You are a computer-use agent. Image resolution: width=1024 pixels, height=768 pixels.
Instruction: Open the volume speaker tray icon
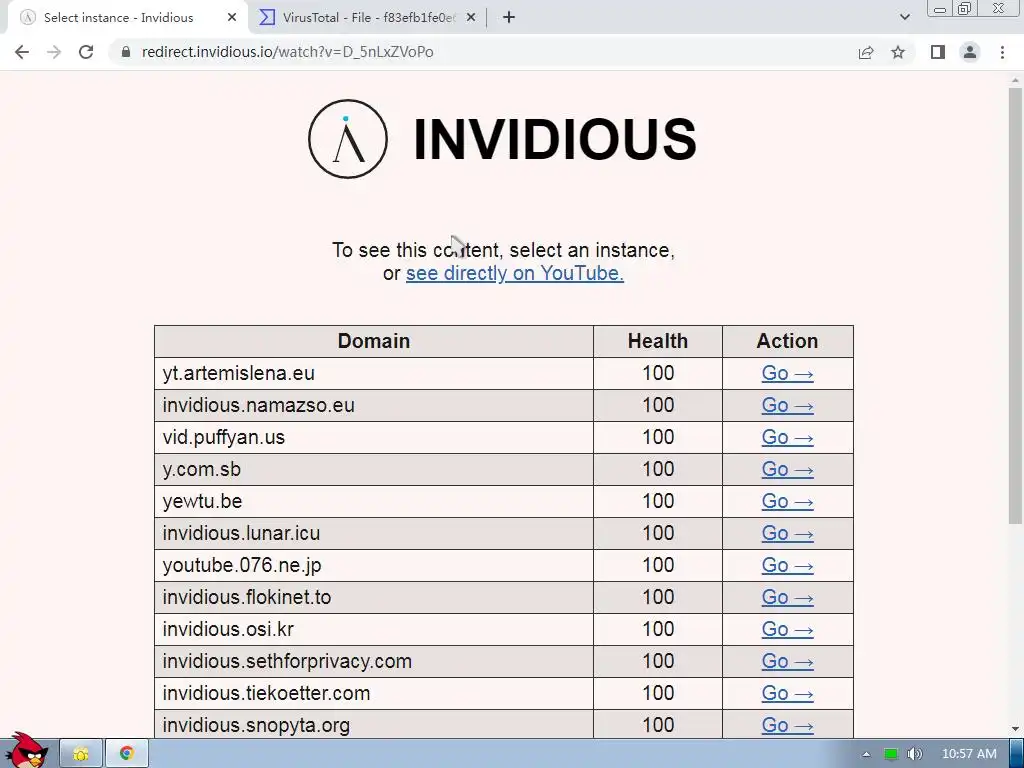tap(915, 754)
